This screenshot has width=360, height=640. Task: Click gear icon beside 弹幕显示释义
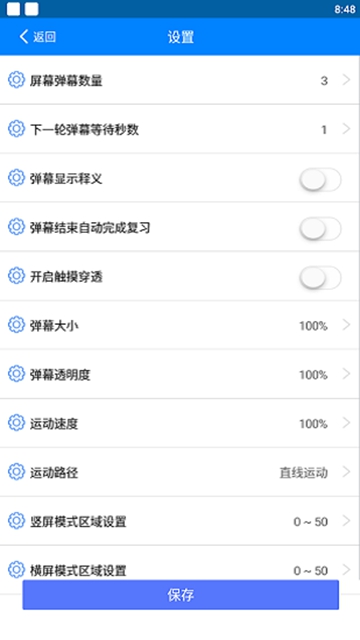(x=16, y=178)
